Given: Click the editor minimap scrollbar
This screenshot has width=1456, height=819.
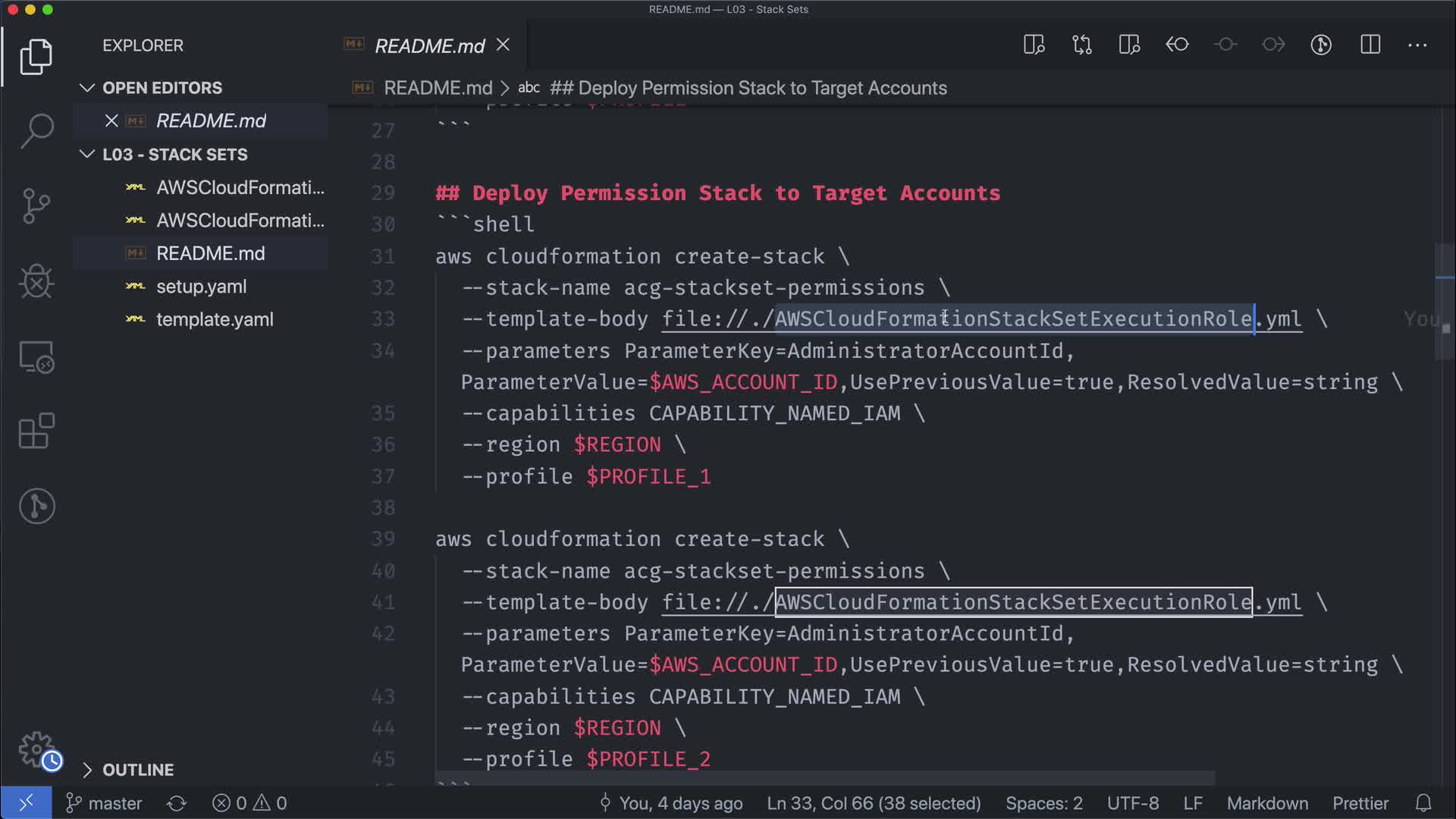Looking at the screenshot, I should [x=1445, y=303].
